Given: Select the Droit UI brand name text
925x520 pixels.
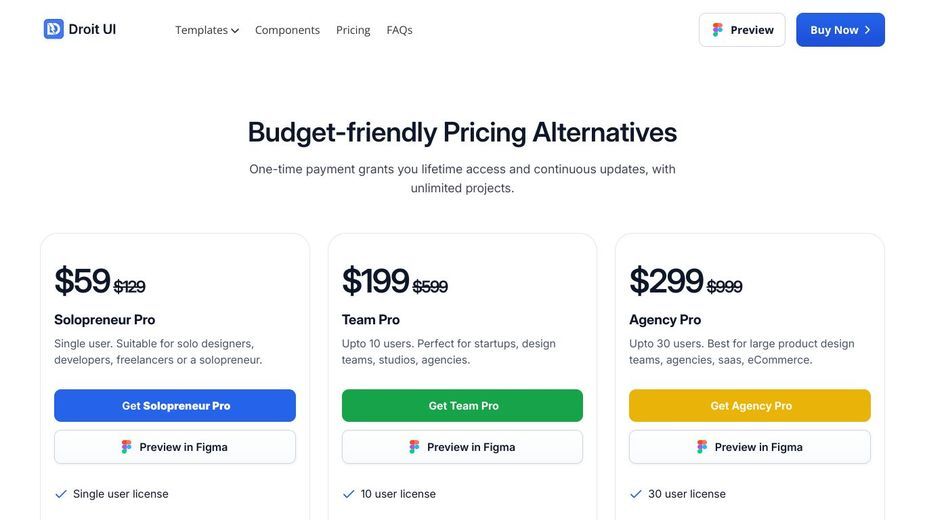Looking at the screenshot, I should tap(92, 29).
